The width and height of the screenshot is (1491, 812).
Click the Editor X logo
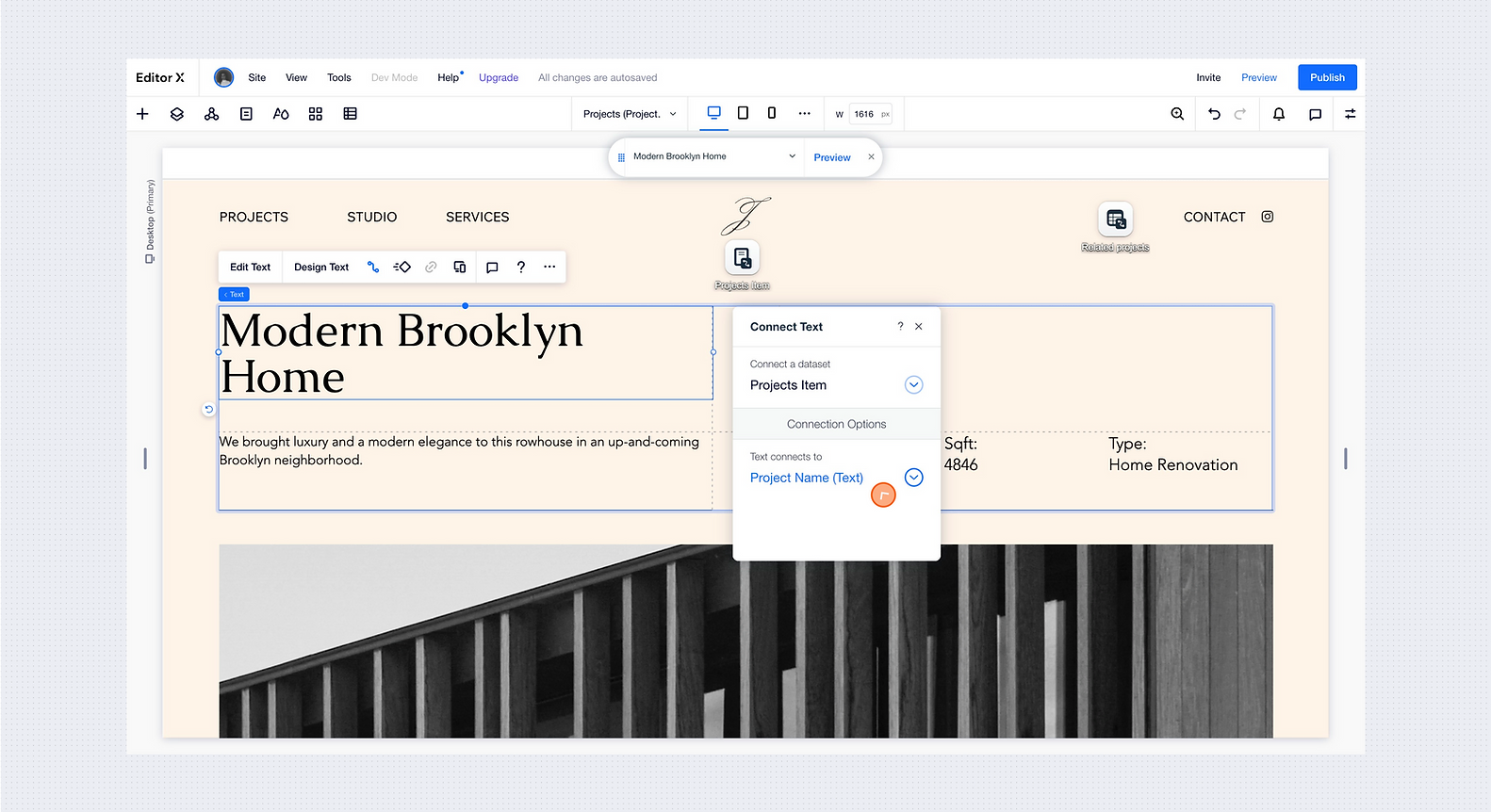[x=160, y=77]
